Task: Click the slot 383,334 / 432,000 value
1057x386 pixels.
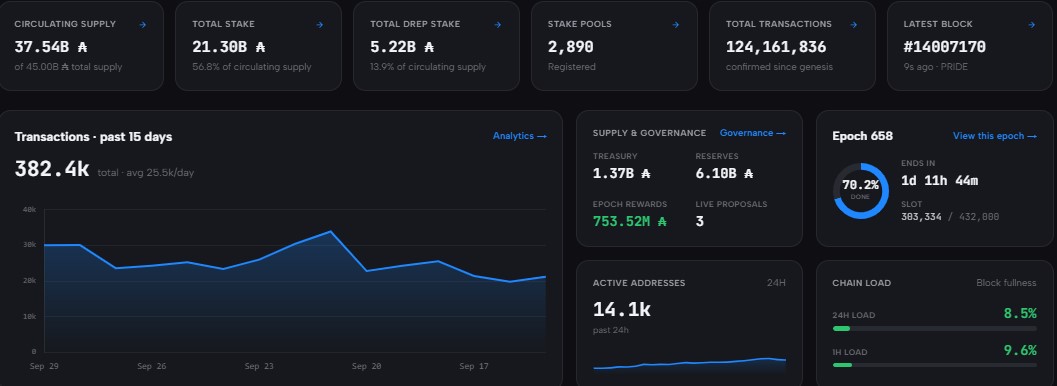Action: pos(950,217)
